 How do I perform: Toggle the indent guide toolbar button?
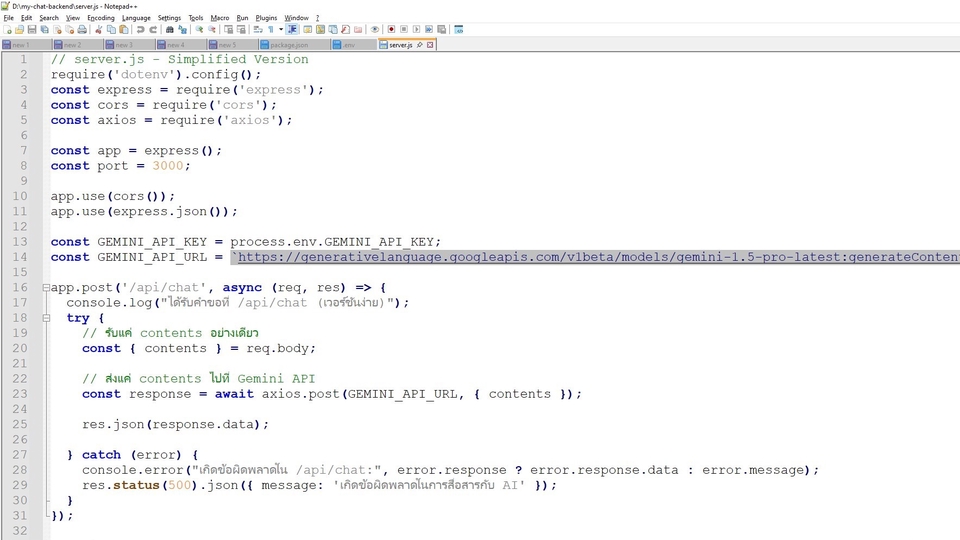(x=292, y=30)
